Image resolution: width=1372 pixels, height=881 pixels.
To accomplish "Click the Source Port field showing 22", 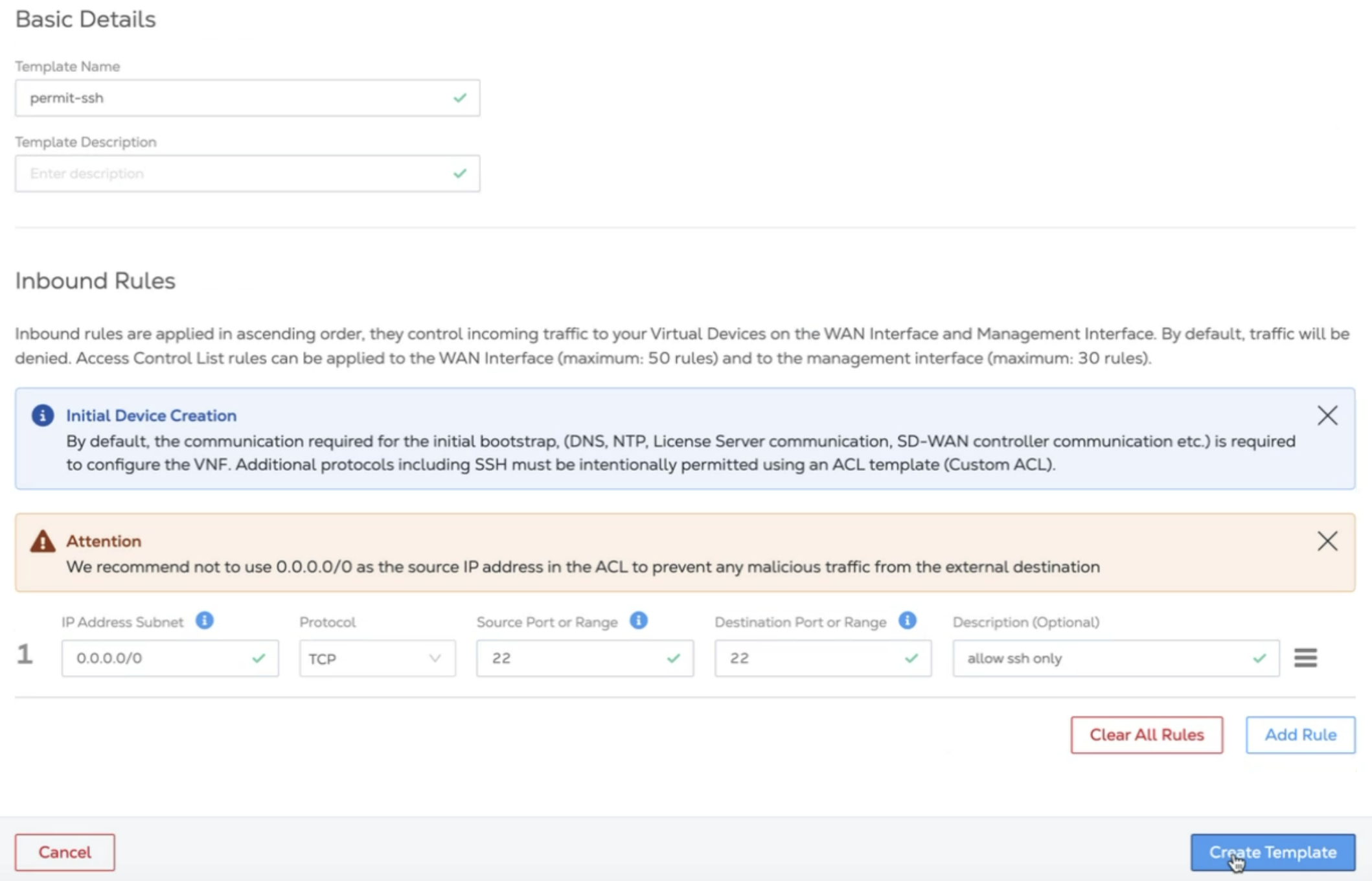I will pyautogui.click(x=570, y=659).
